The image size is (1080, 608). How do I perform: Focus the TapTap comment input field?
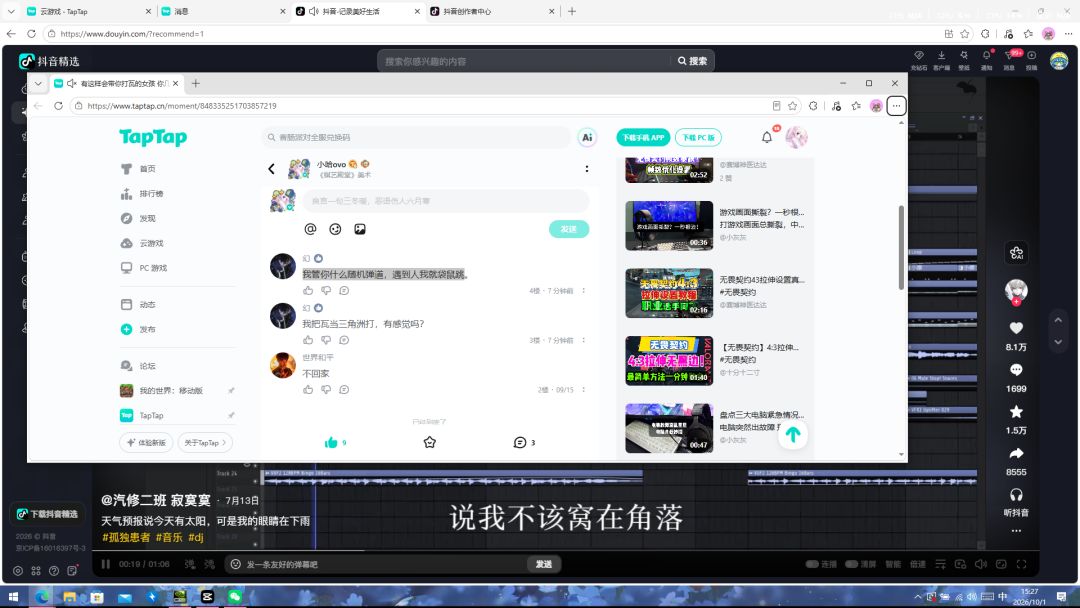pyautogui.click(x=446, y=201)
